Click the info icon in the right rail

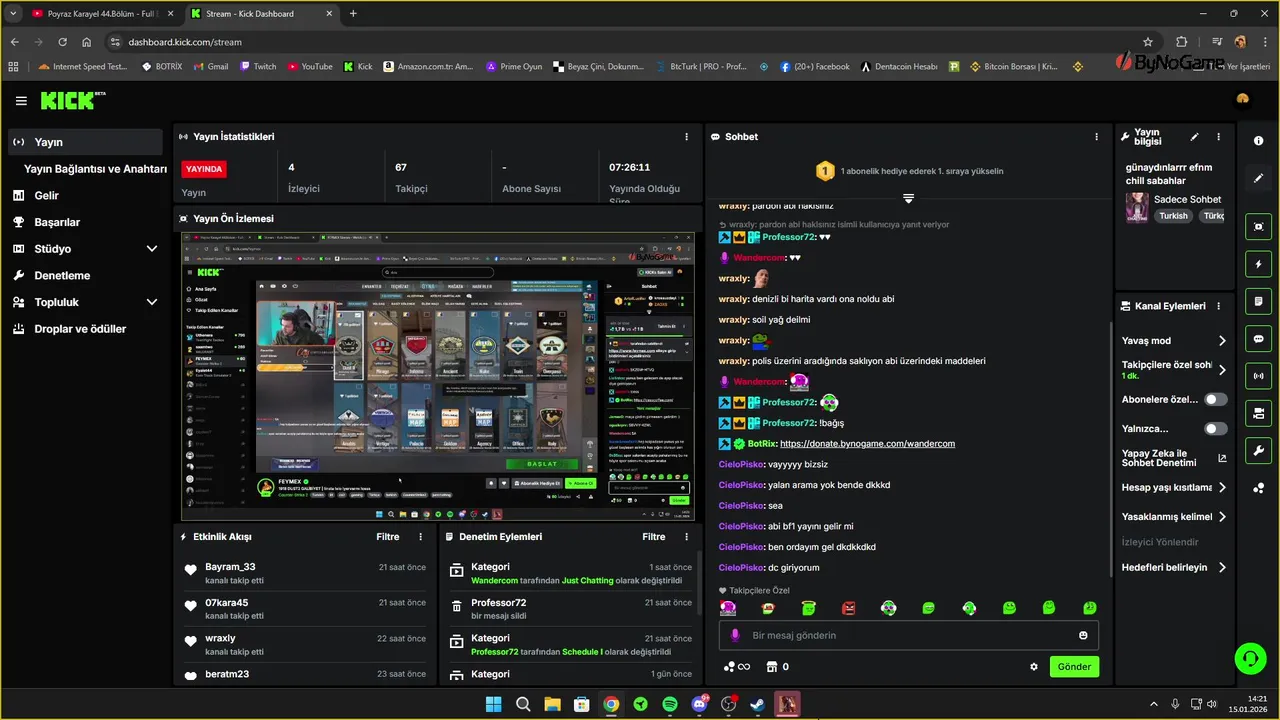(x=1258, y=141)
